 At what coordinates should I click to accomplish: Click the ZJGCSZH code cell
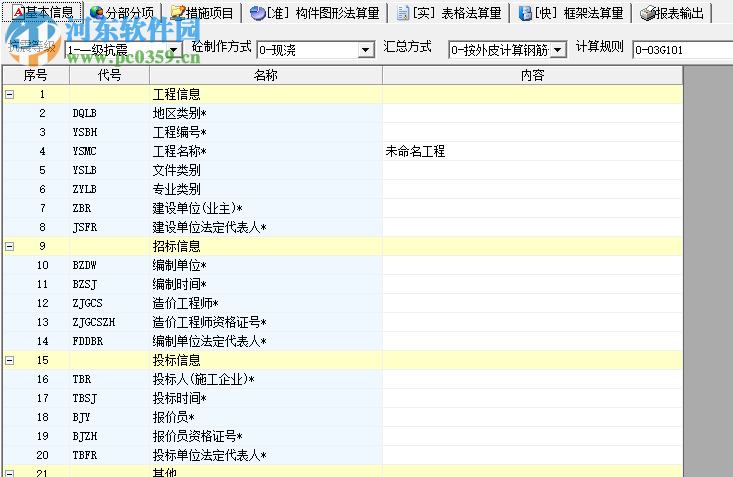pos(109,322)
